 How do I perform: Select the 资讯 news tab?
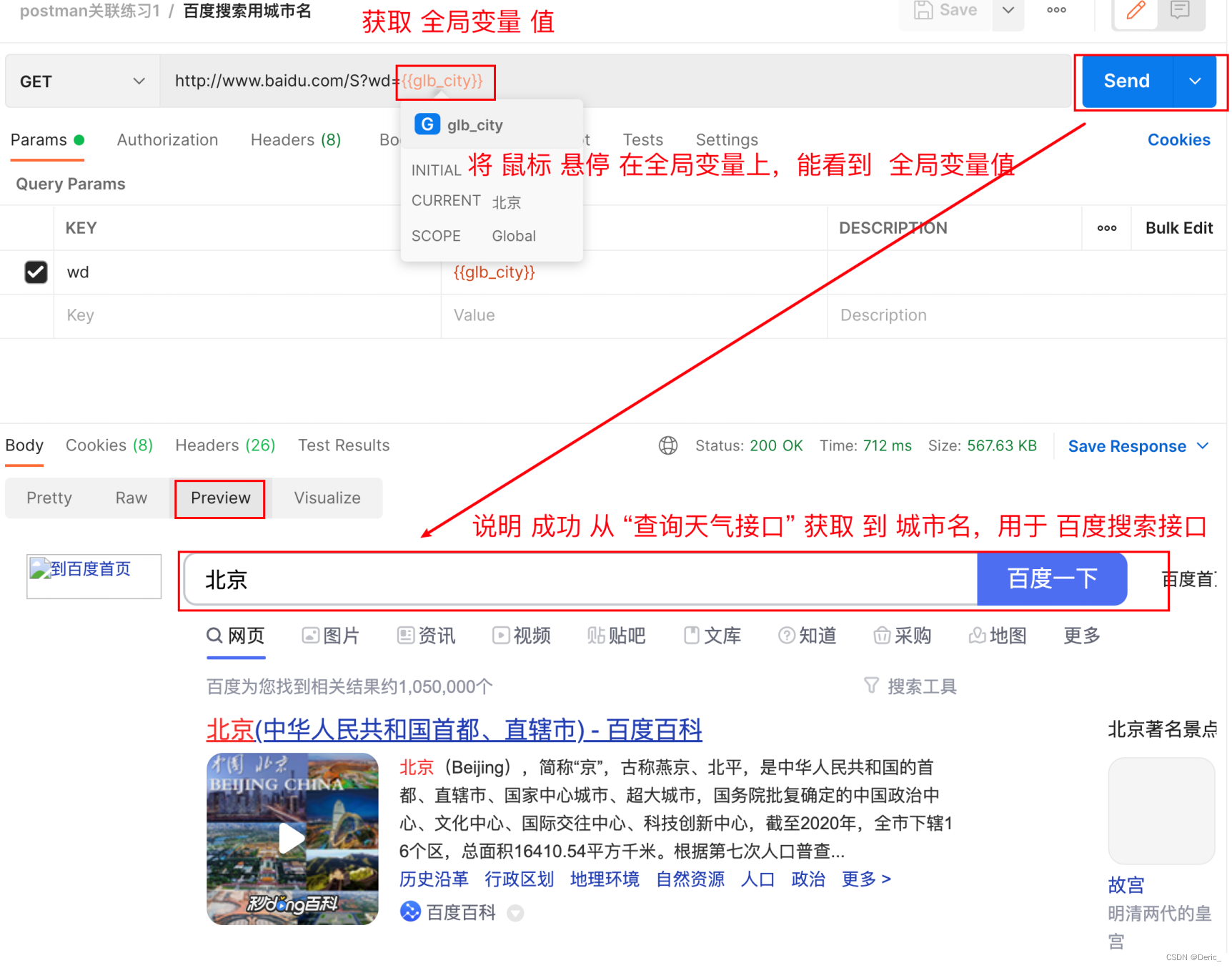426,636
